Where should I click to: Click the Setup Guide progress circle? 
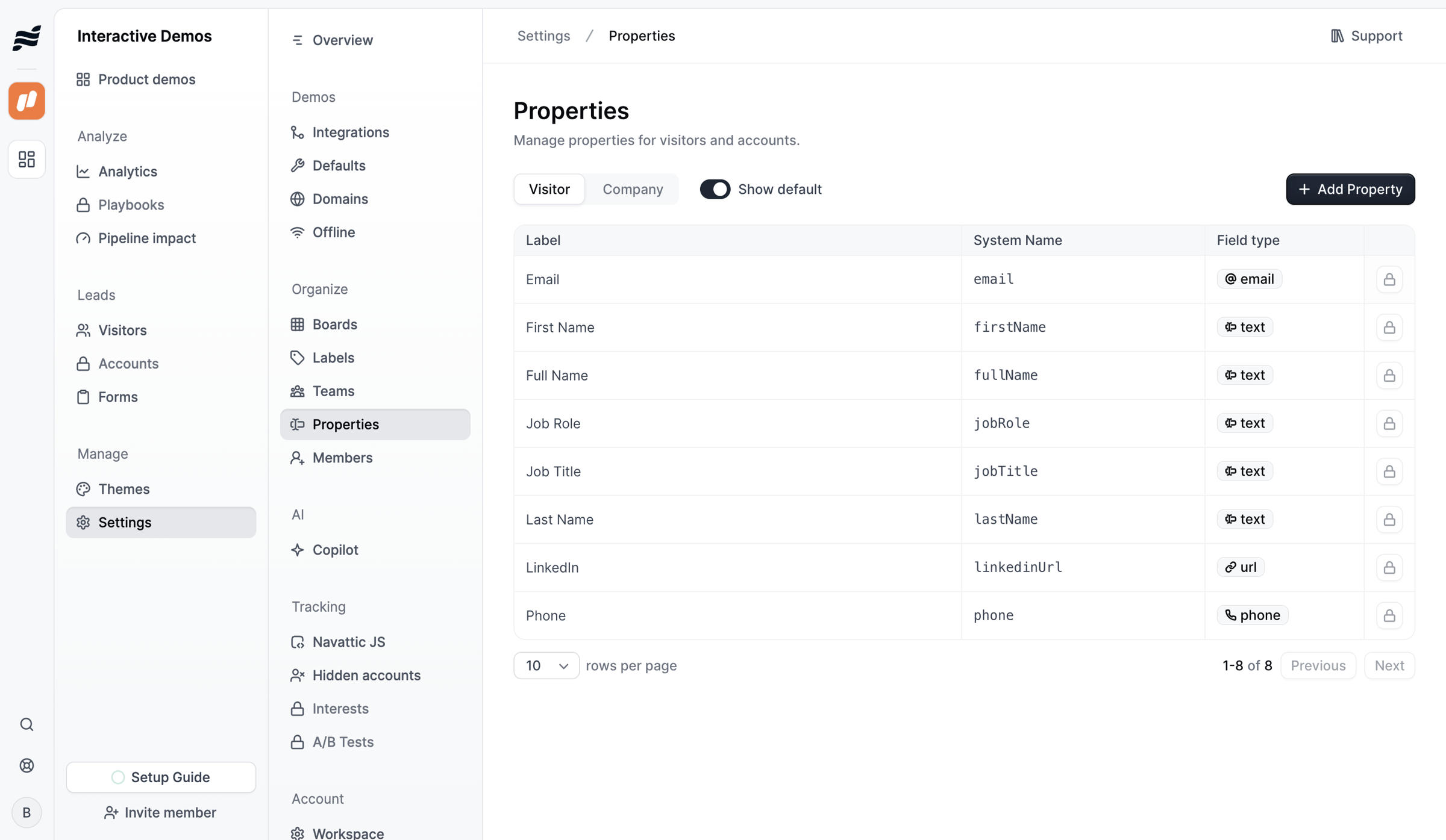(118, 777)
